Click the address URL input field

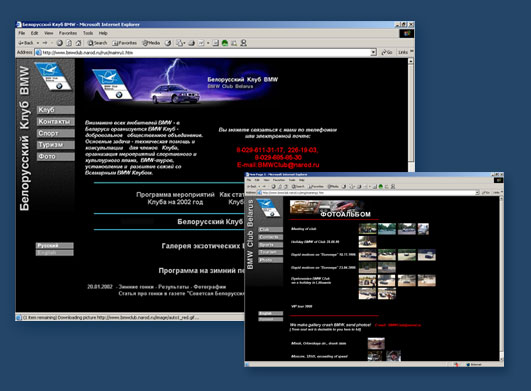203,52
